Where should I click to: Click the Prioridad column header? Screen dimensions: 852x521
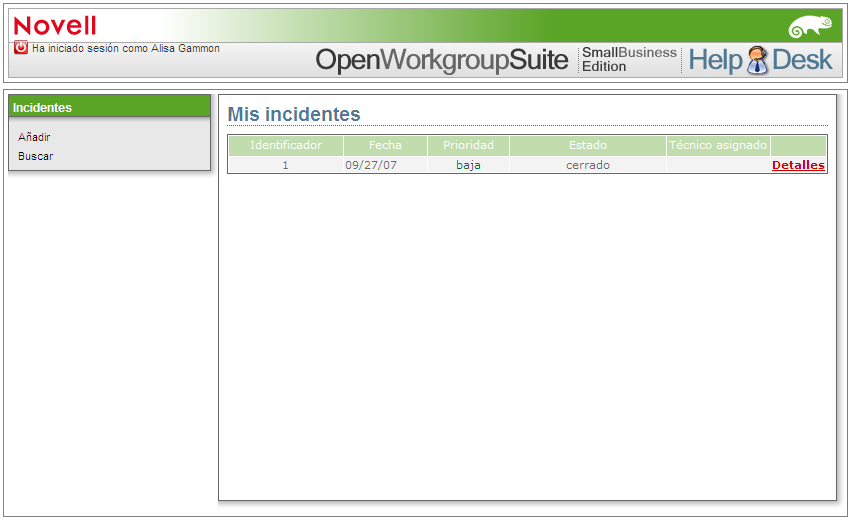coord(468,146)
